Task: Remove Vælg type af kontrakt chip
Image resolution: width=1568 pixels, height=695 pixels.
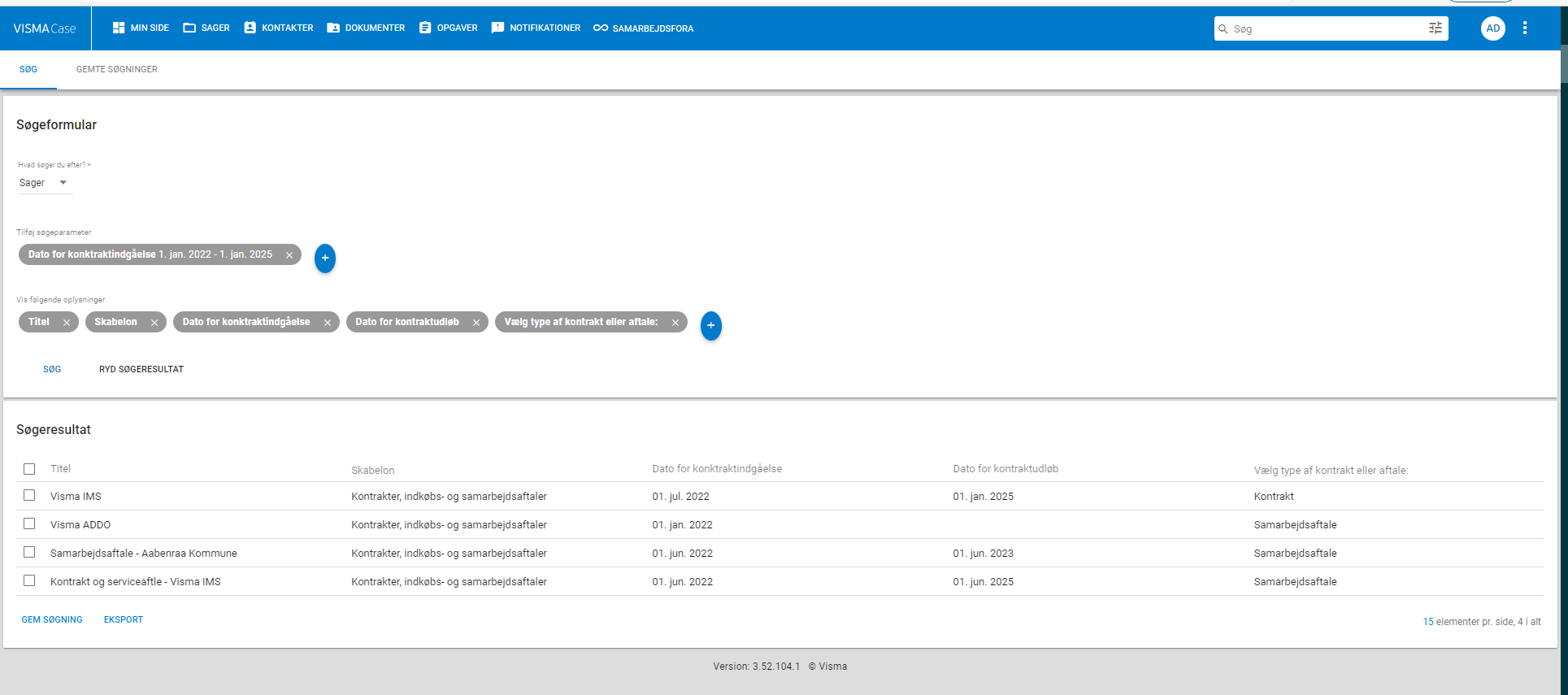Action: 675,323
